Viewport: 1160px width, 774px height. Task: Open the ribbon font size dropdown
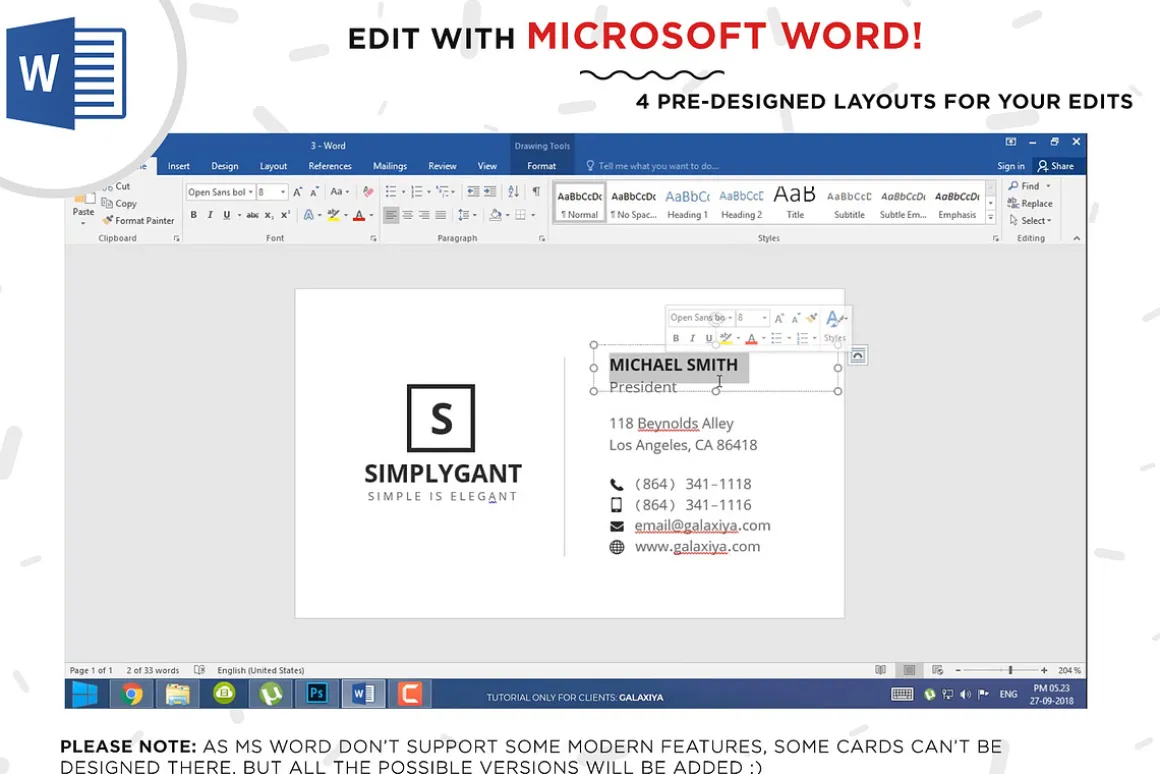(x=283, y=192)
